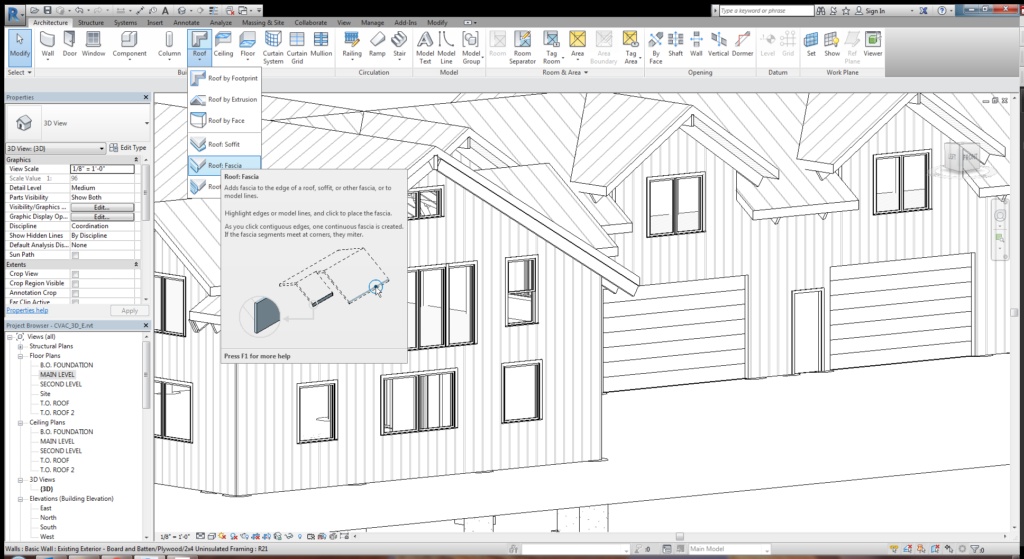Select the Vertical opening tool
This screenshot has width=1024, height=559.
point(718,44)
